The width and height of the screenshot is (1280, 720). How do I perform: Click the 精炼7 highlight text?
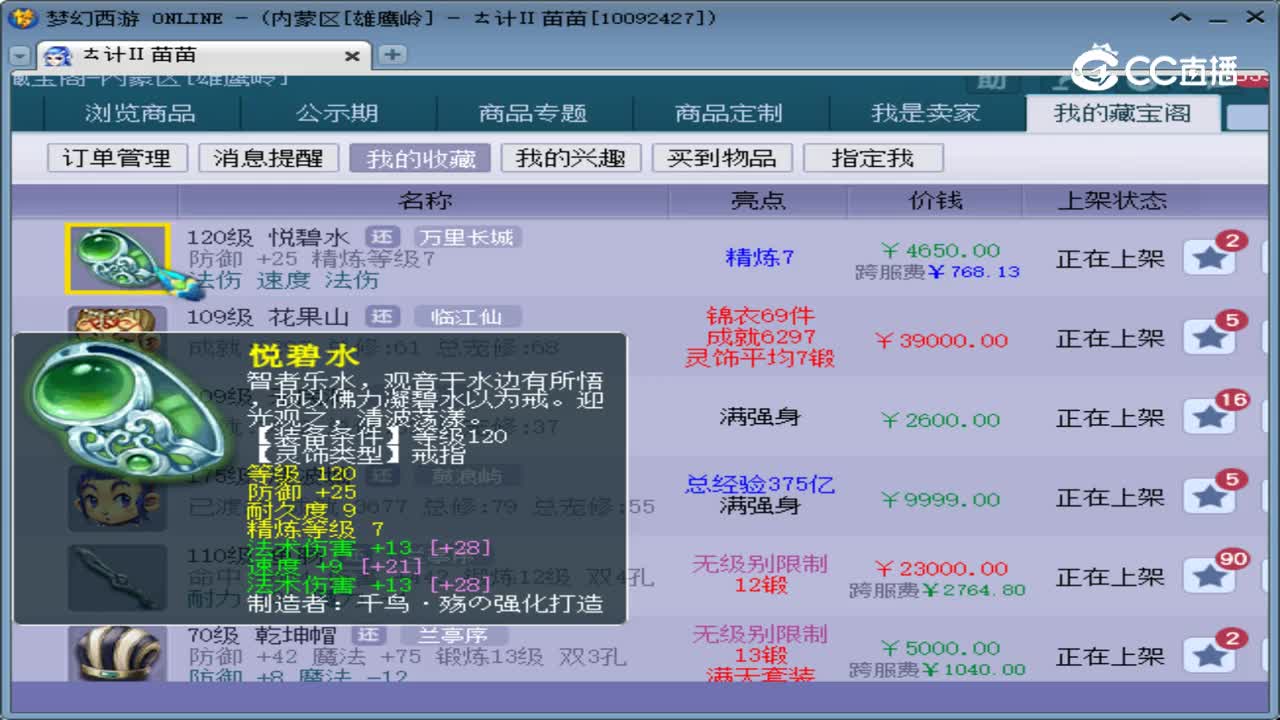tap(759, 257)
